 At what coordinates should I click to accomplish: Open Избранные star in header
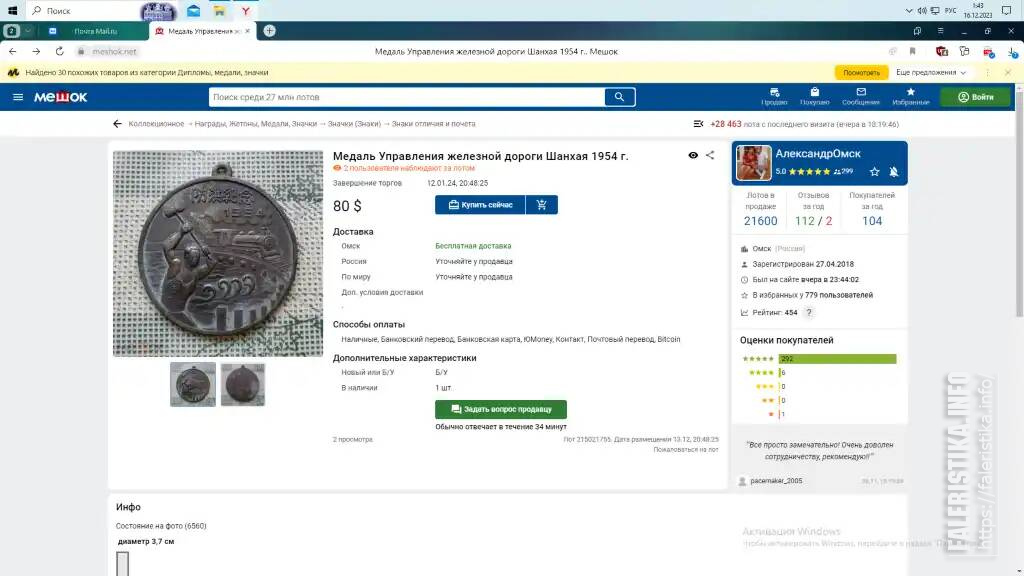tap(910, 96)
